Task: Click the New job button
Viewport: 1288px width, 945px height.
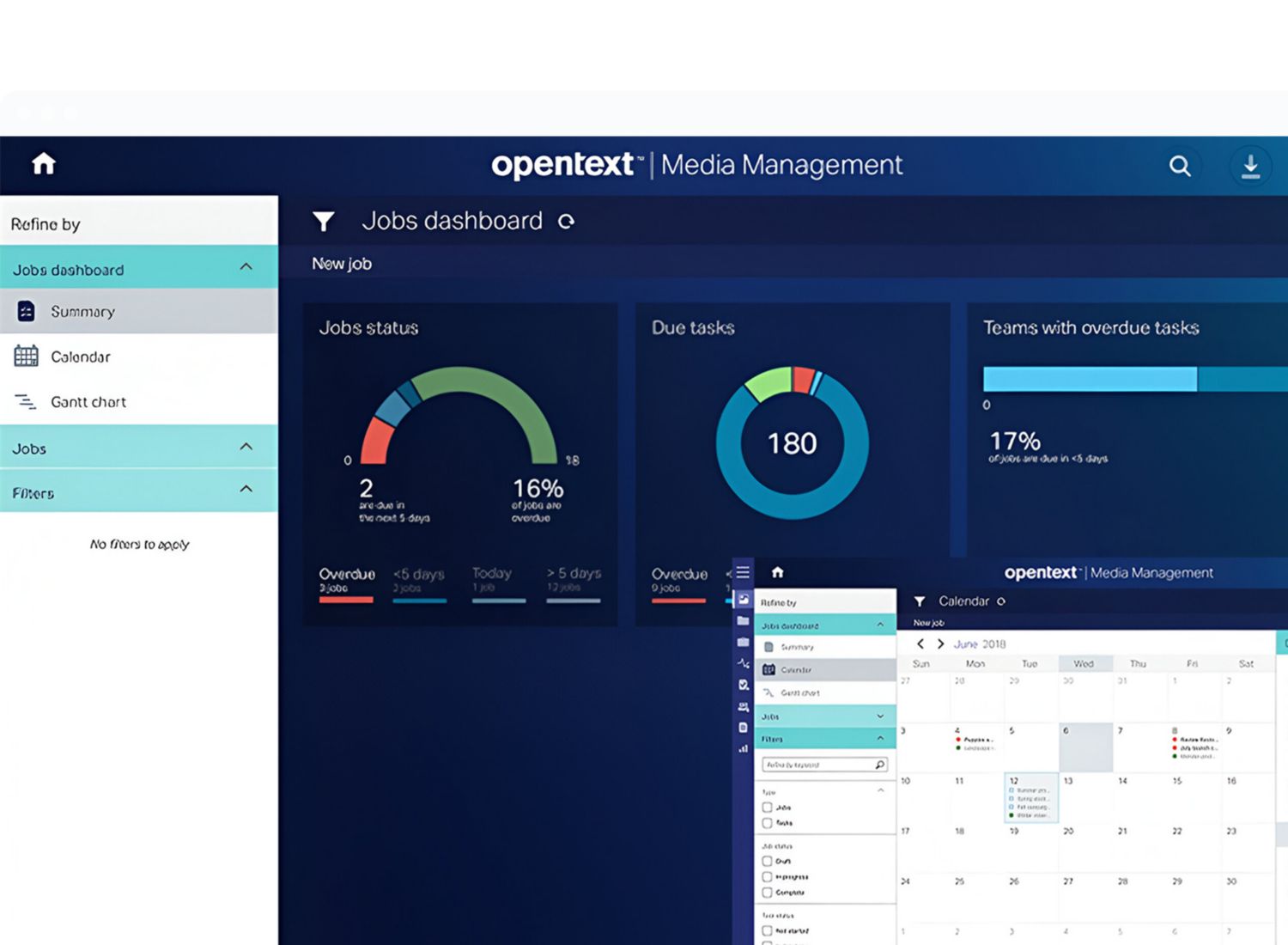Action: click(x=342, y=264)
